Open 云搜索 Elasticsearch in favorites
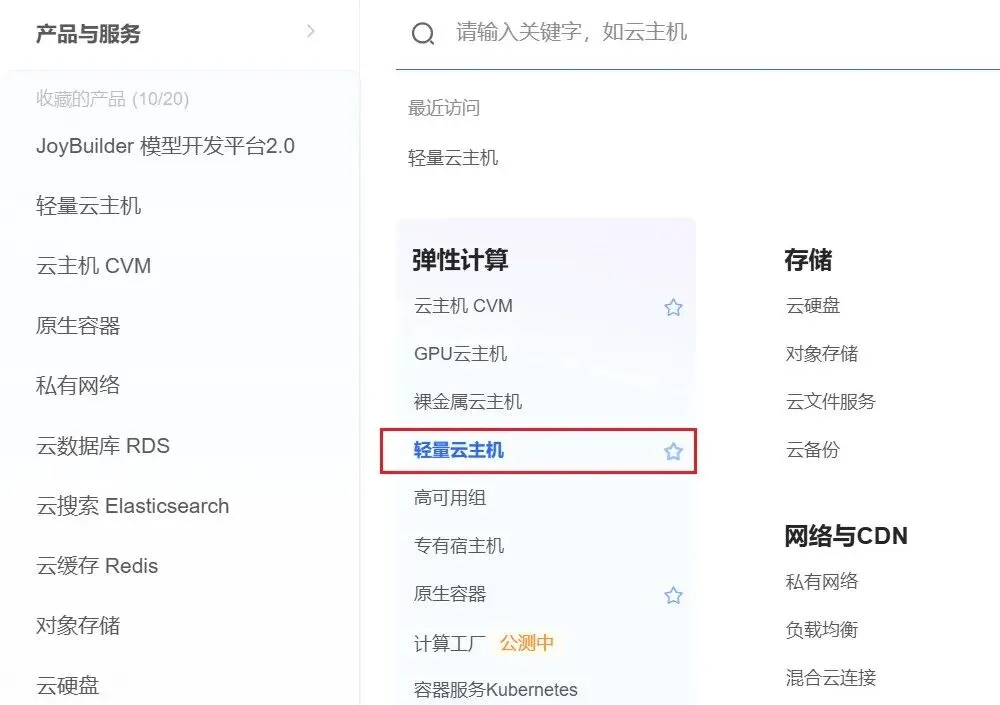 pos(132,506)
